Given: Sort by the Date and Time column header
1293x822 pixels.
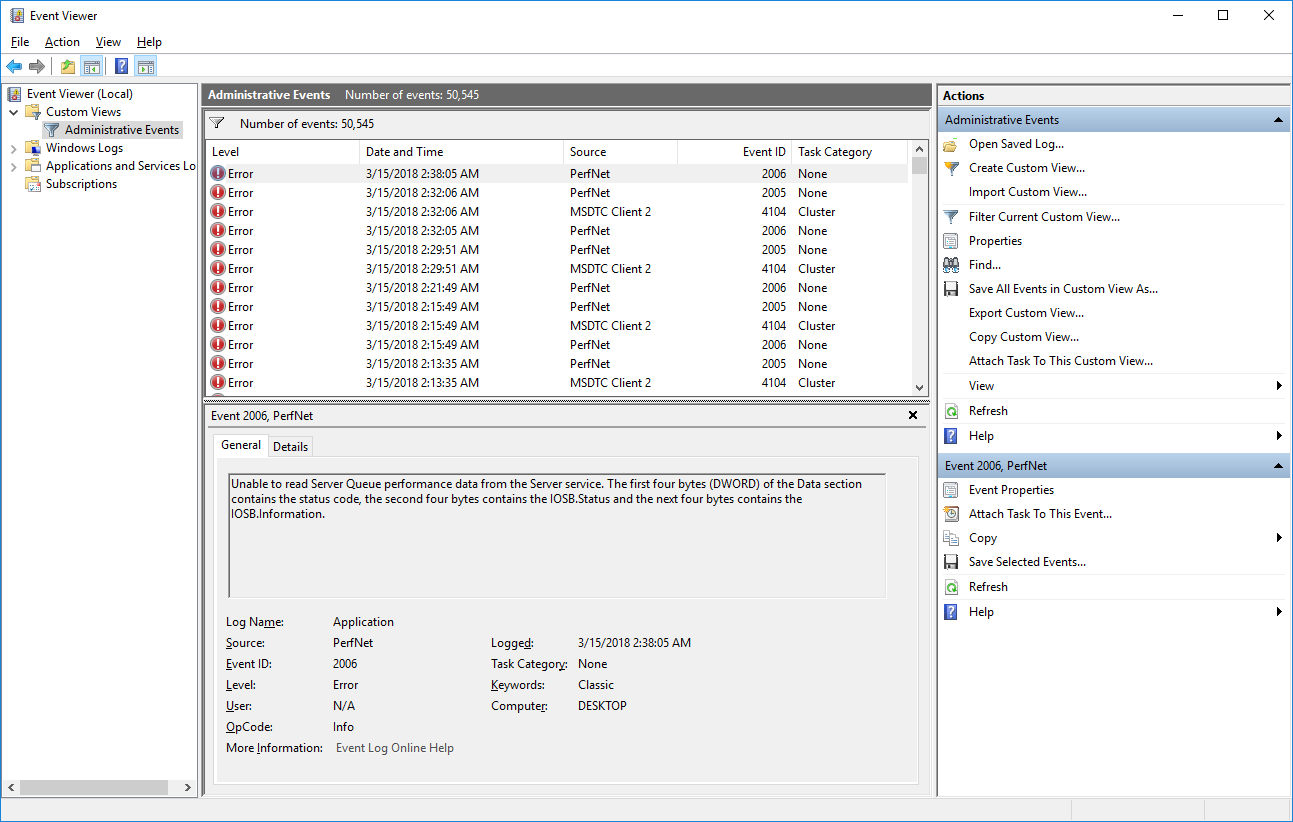Looking at the screenshot, I should tap(461, 152).
